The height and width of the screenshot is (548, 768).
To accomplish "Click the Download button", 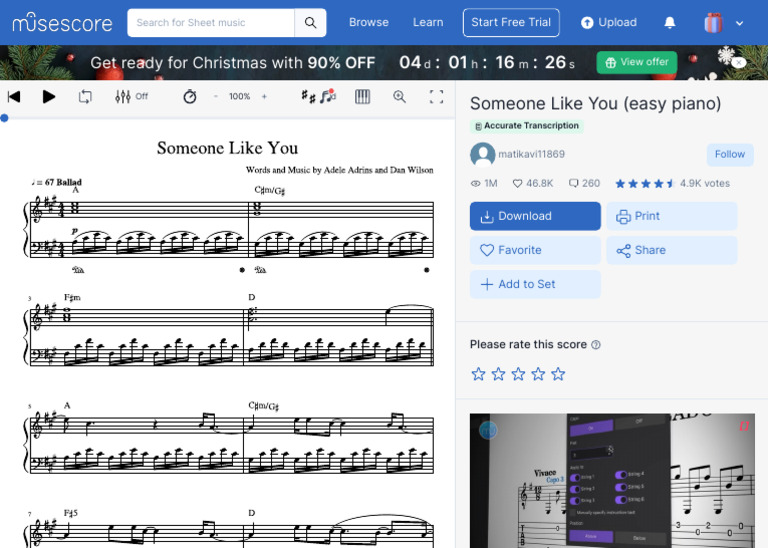I will (535, 216).
